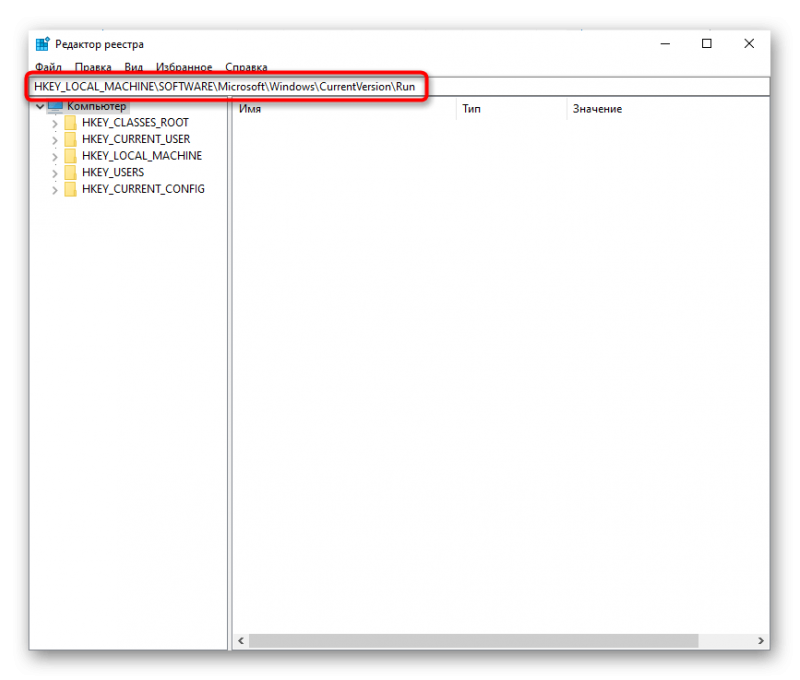Viewport: 800px width, 680px height.
Task: Expand the HKEY_USERS branch
Action: (55, 173)
